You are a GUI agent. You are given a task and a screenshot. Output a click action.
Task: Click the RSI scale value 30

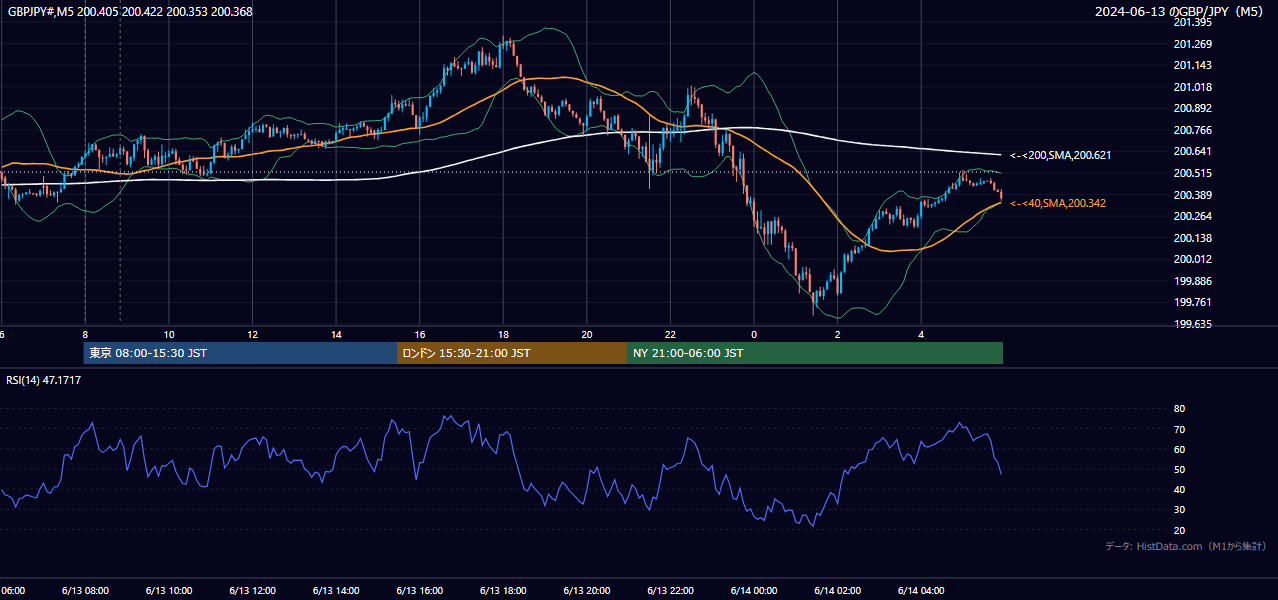1179,510
